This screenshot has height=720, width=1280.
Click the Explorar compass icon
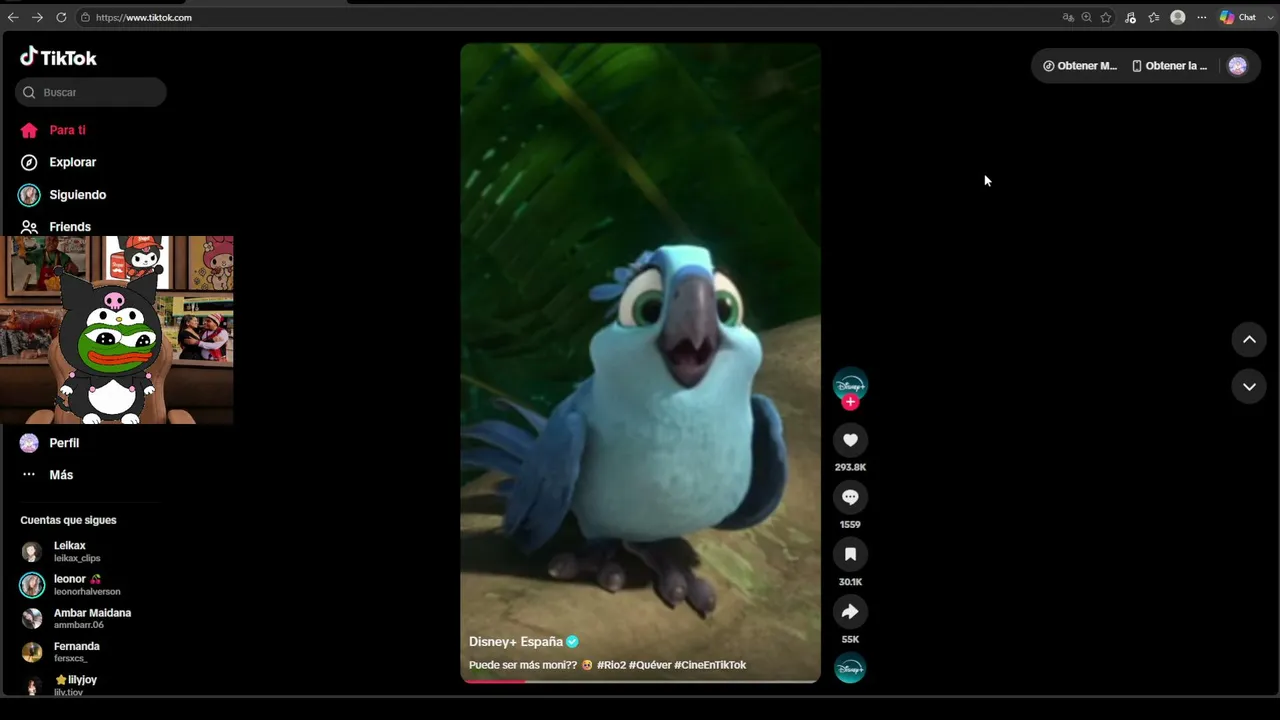pos(29,162)
